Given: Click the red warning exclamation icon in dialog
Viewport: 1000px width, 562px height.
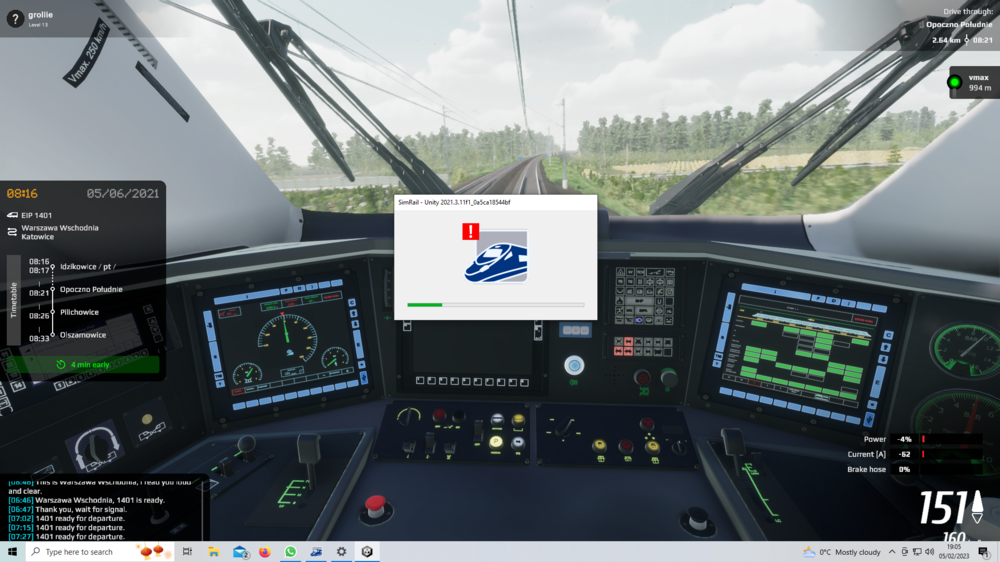Looking at the screenshot, I should coord(471,231).
